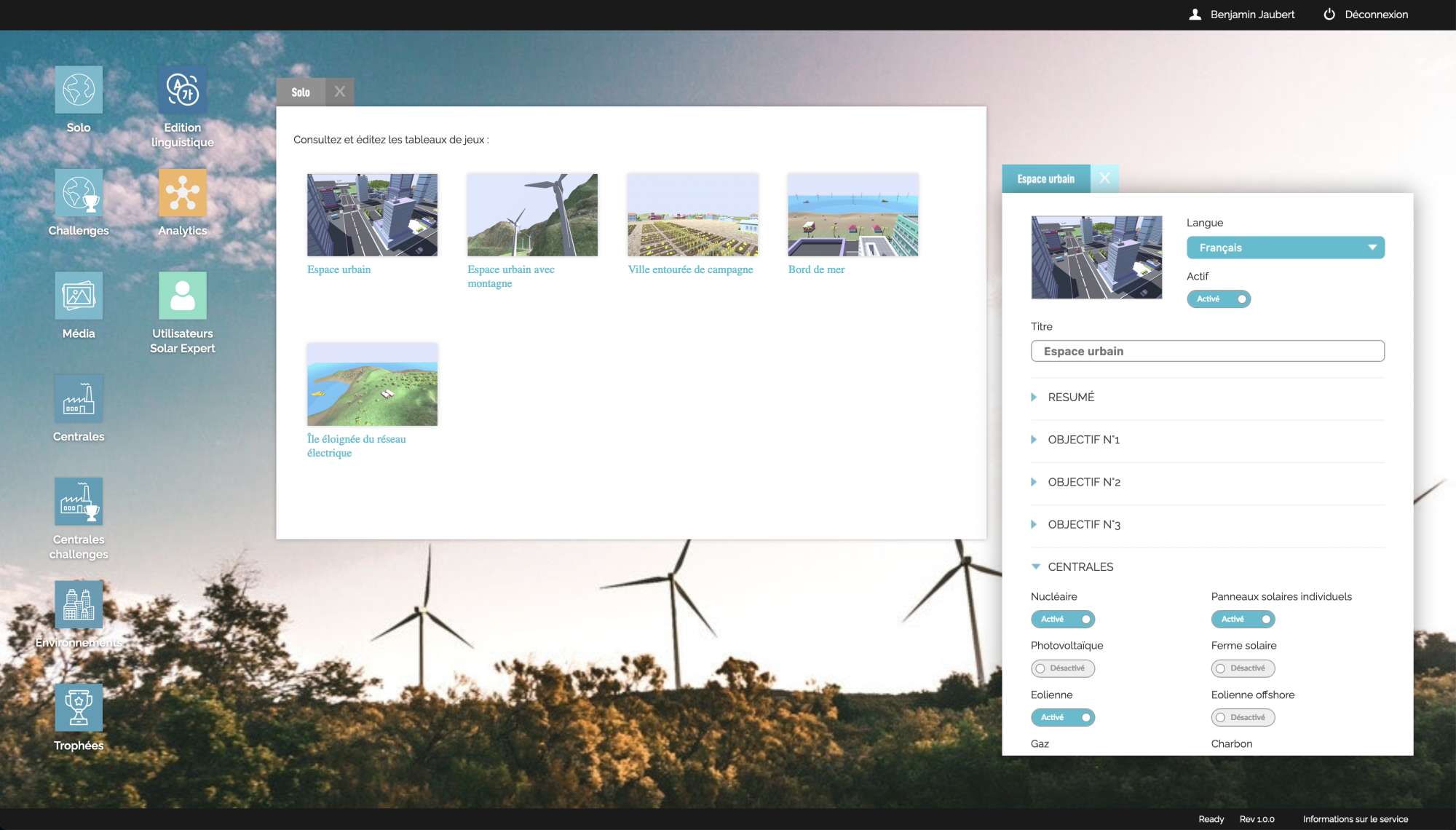Open the Centrales factory icon
Image resolution: width=1456 pixels, height=830 pixels.
(79, 399)
